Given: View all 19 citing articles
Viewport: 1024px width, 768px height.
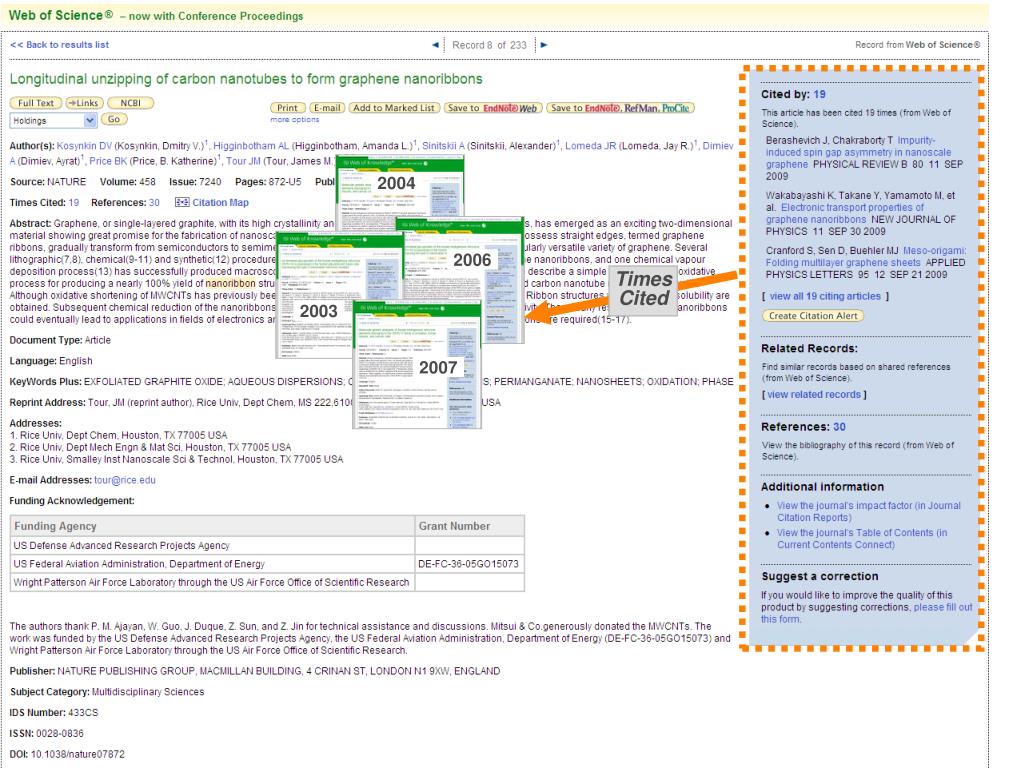Looking at the screenshot, I should [825, 296].
